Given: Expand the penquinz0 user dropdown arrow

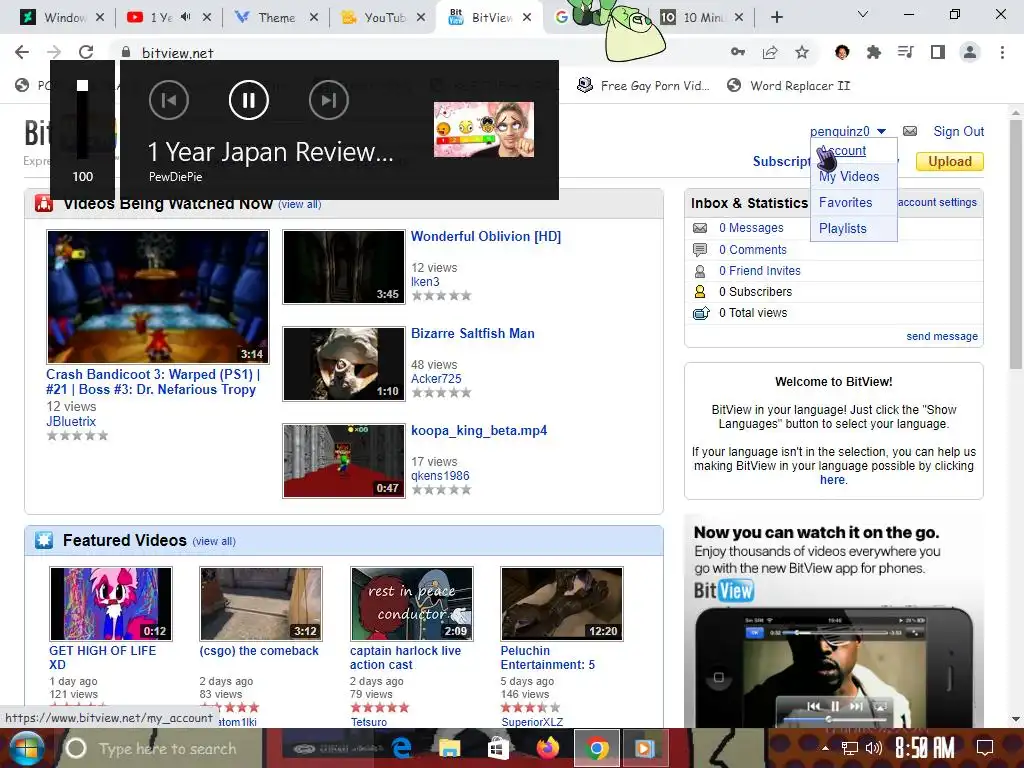Looking at the screenshot, I should [x=881, y=132].
